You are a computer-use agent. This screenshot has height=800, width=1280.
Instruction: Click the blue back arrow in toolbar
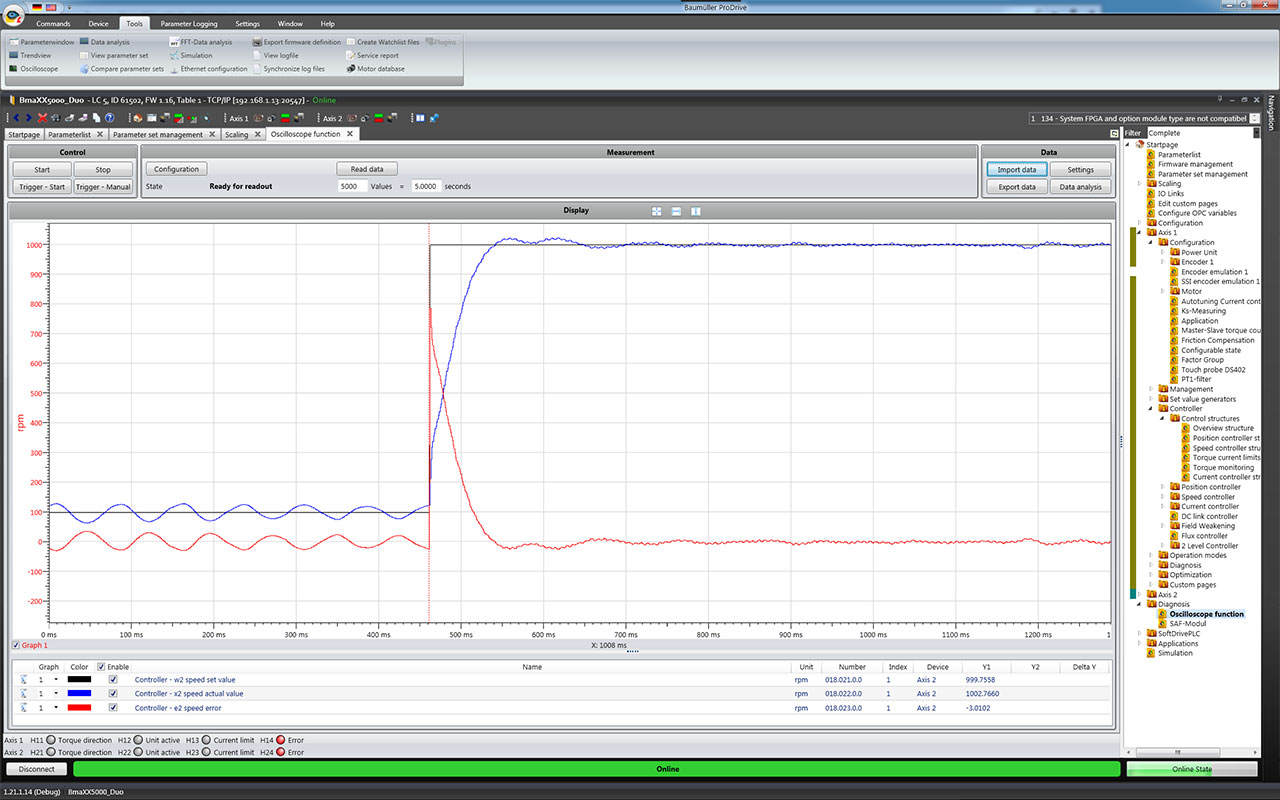[x=17, y=118]
